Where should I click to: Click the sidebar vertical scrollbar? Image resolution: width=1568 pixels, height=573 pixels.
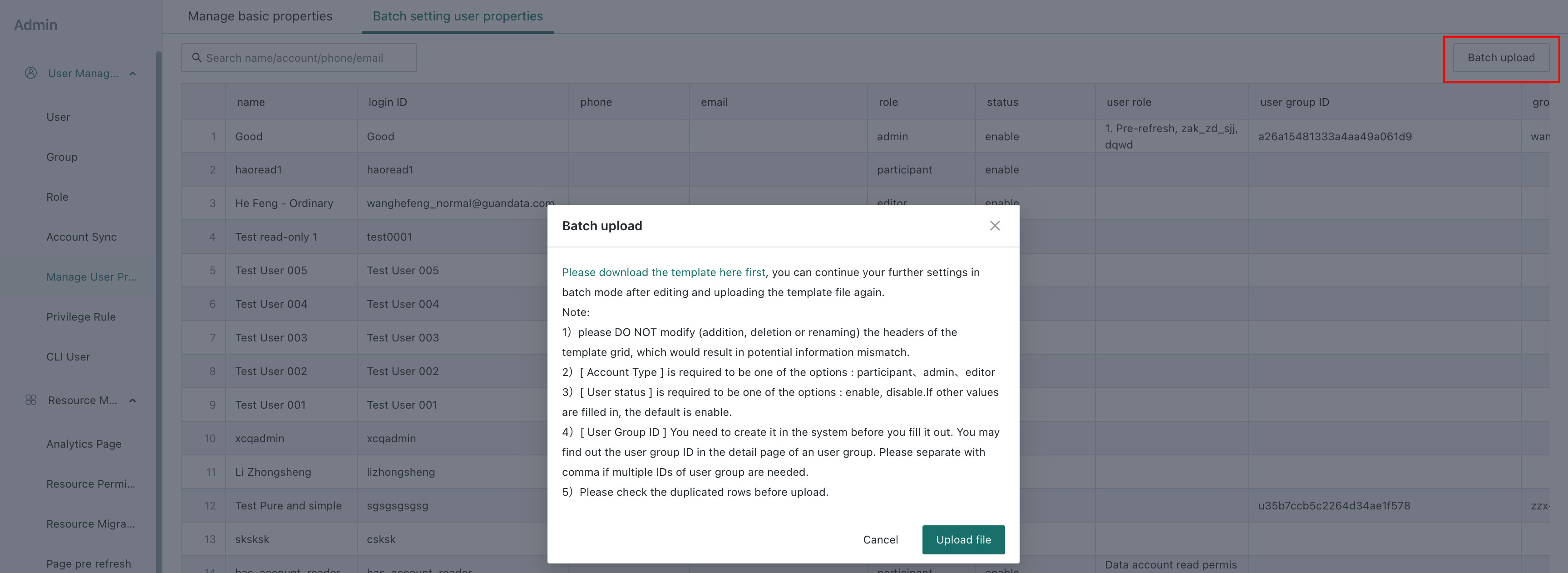point(159,311)
